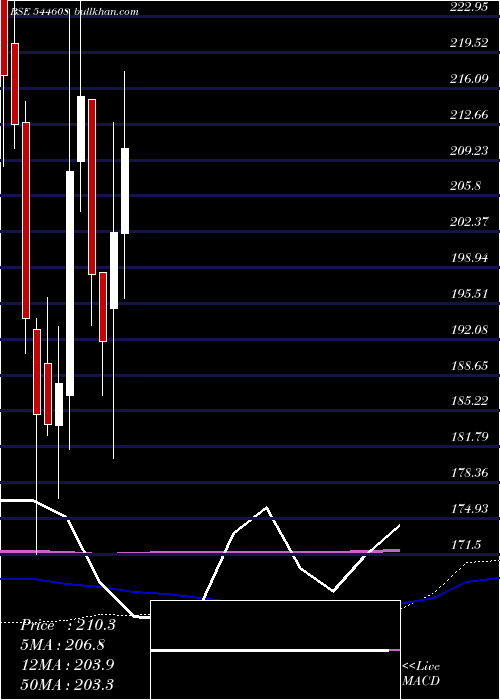Click the upper MACD panel box
500x700 pixels.
(275, 625)
